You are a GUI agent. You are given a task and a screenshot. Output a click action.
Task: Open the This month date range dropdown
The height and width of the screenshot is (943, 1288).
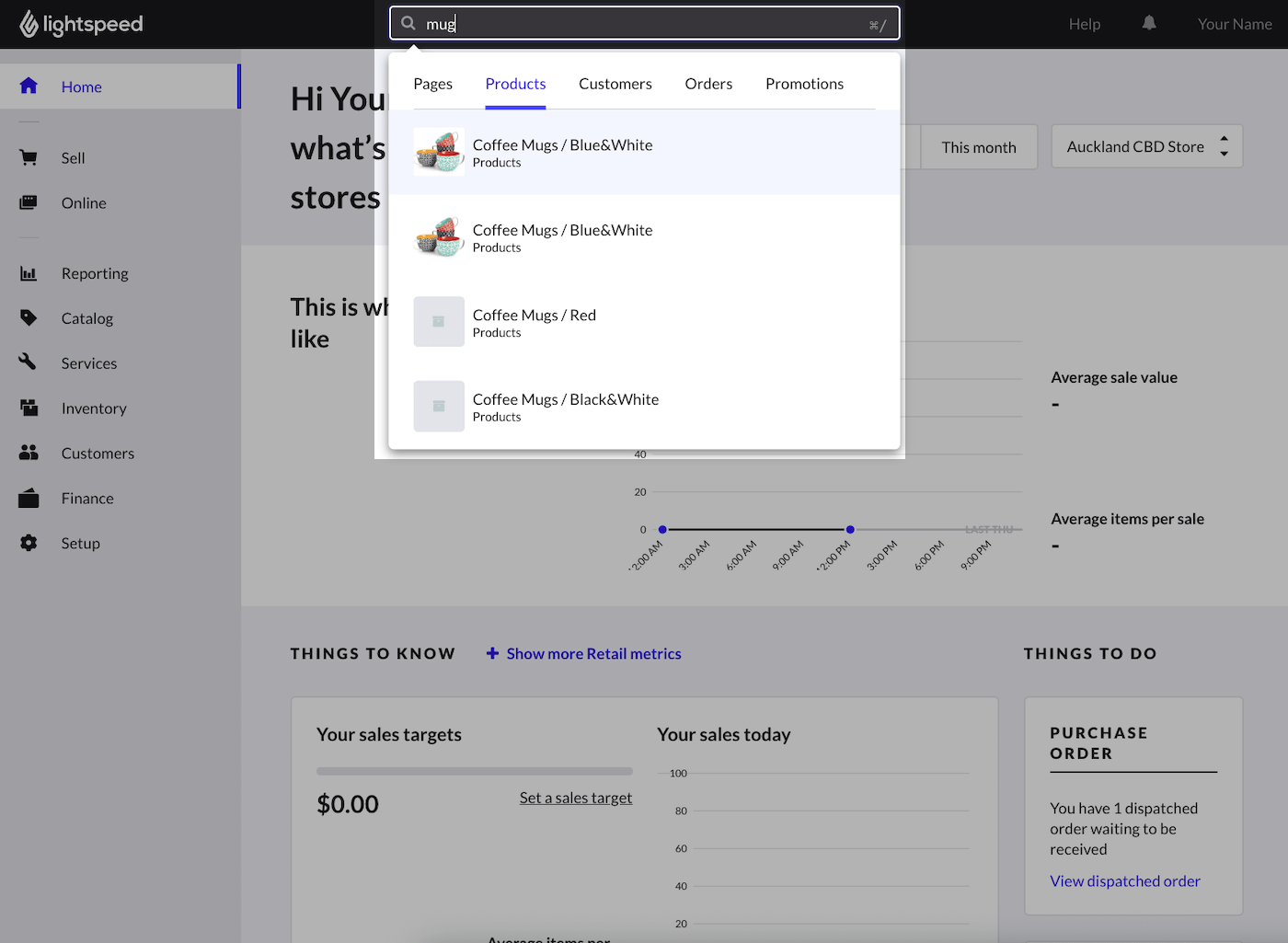click(978, 146)
